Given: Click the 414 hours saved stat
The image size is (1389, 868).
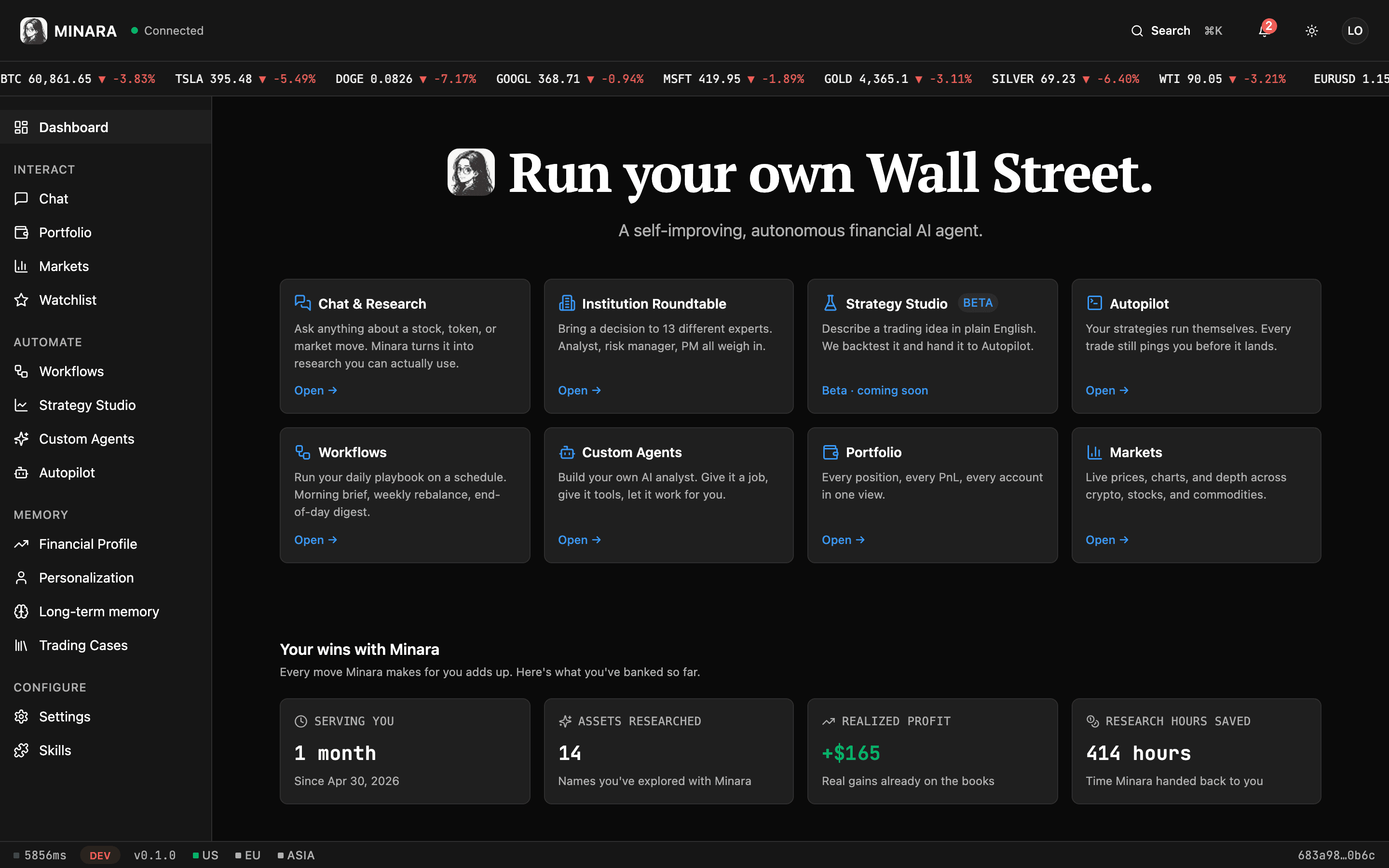Looking at the screenshot, I should pos(1138,753).
